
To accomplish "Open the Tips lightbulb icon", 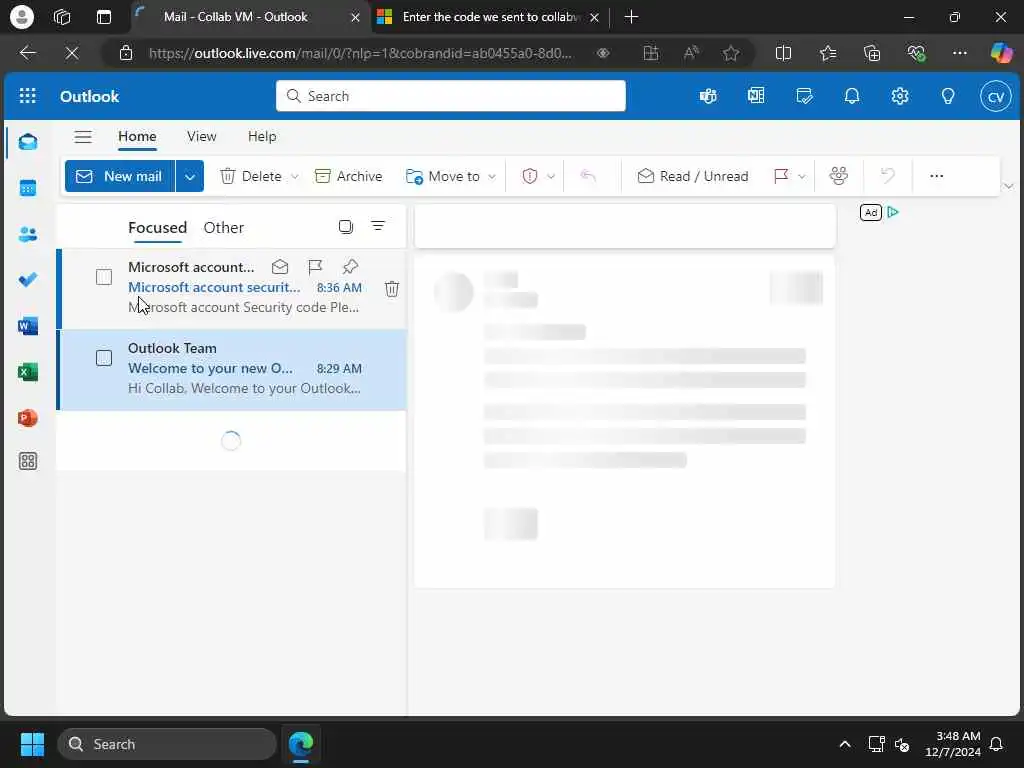I will [x=948, y=96].
